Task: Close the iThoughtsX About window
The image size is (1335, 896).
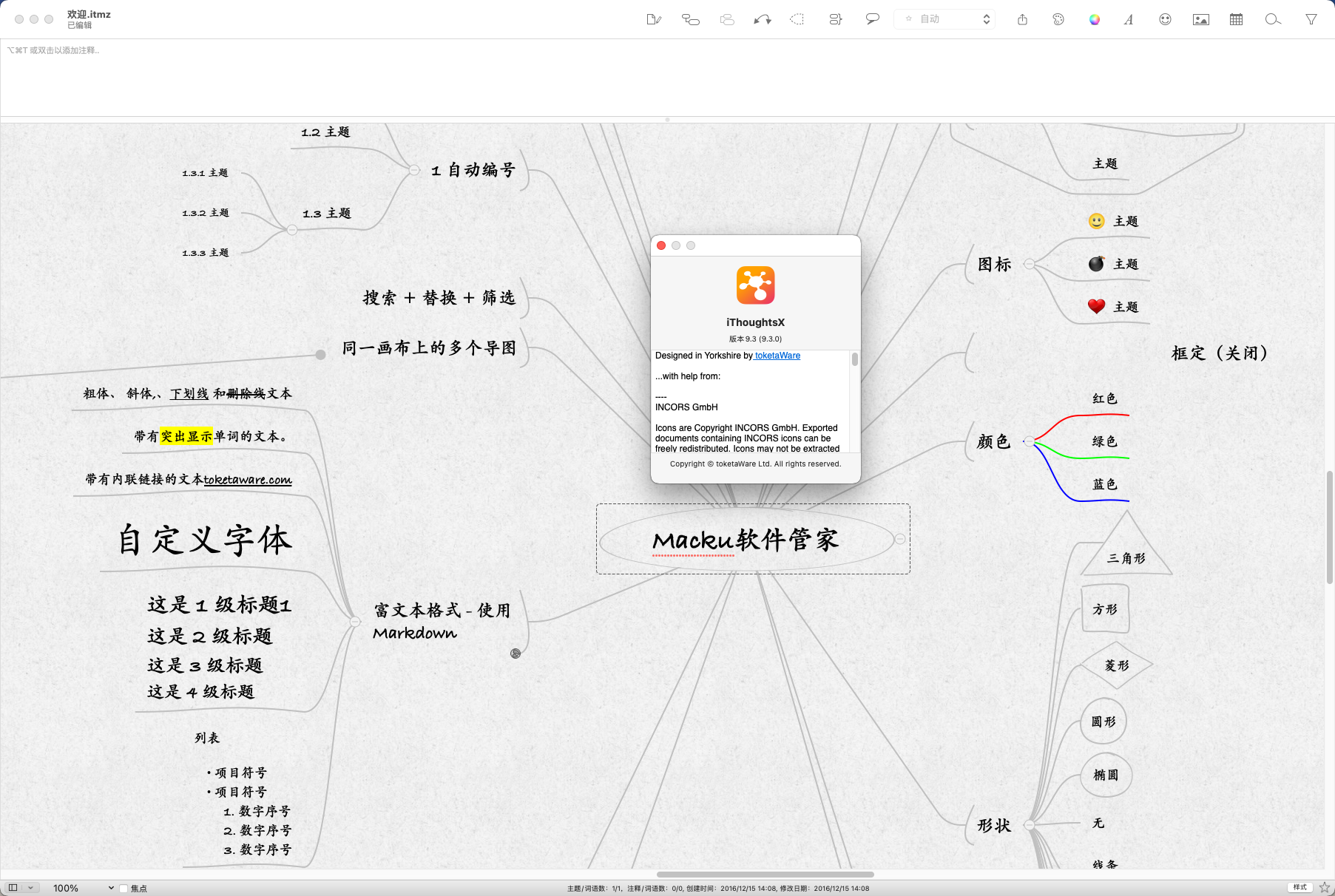Action: click(661, 245)
